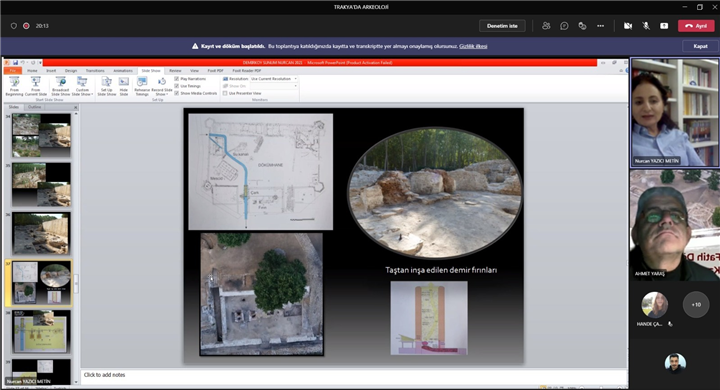Toggle Show Media Controls checkbox

[x=177, y=93]
